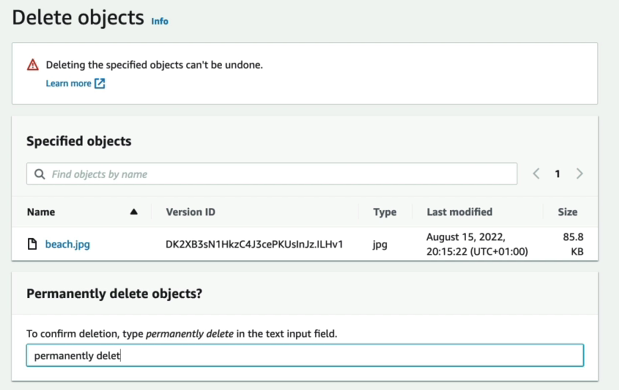
Task: Toggle the Name sort ascending arrow
Action: click(134, 212)
